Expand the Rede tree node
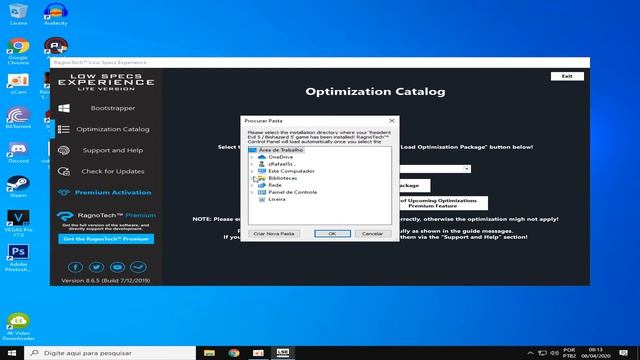This screenshot has width=640, height=360. [x=252, y=185]
